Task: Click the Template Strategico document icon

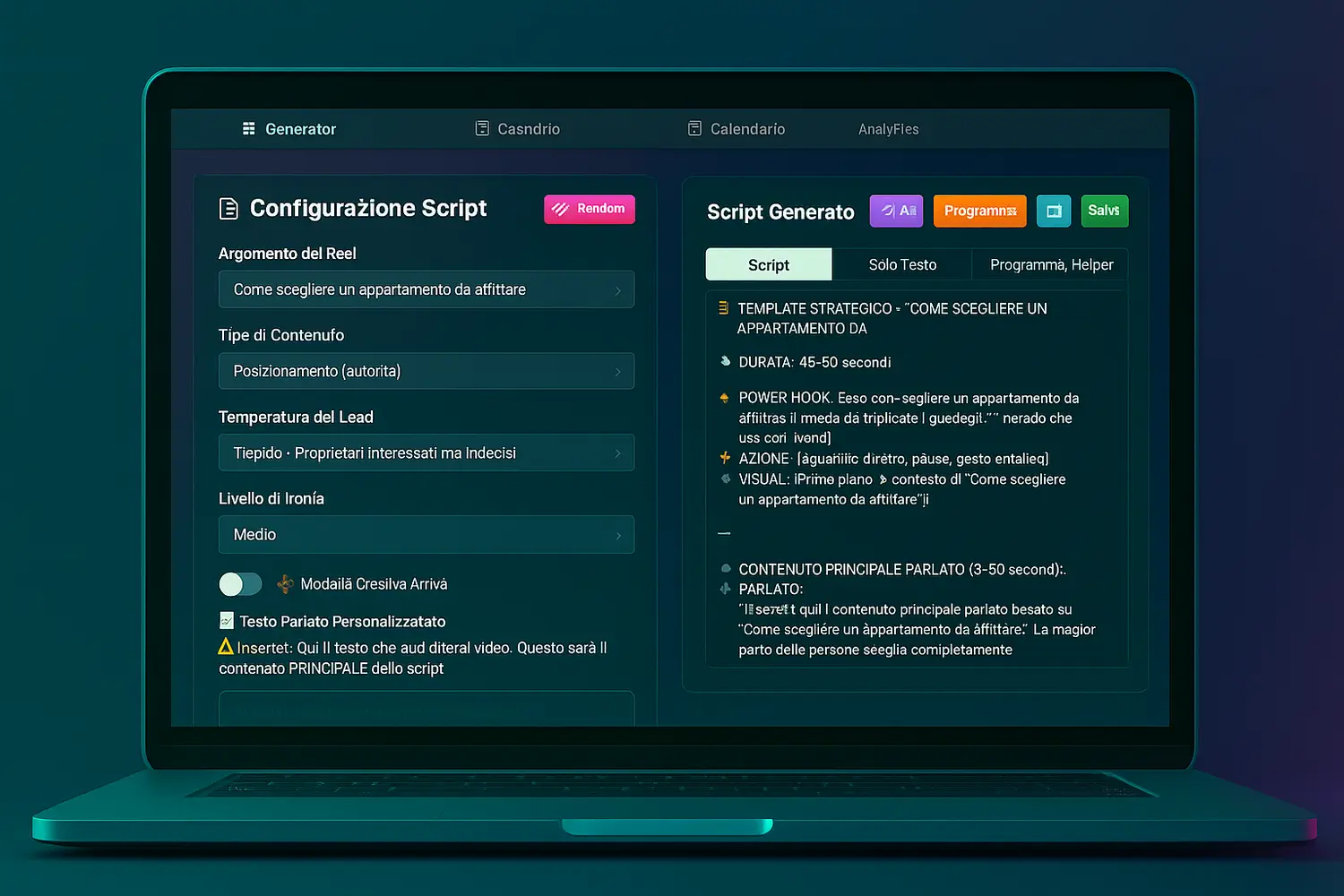Action: 723,308
